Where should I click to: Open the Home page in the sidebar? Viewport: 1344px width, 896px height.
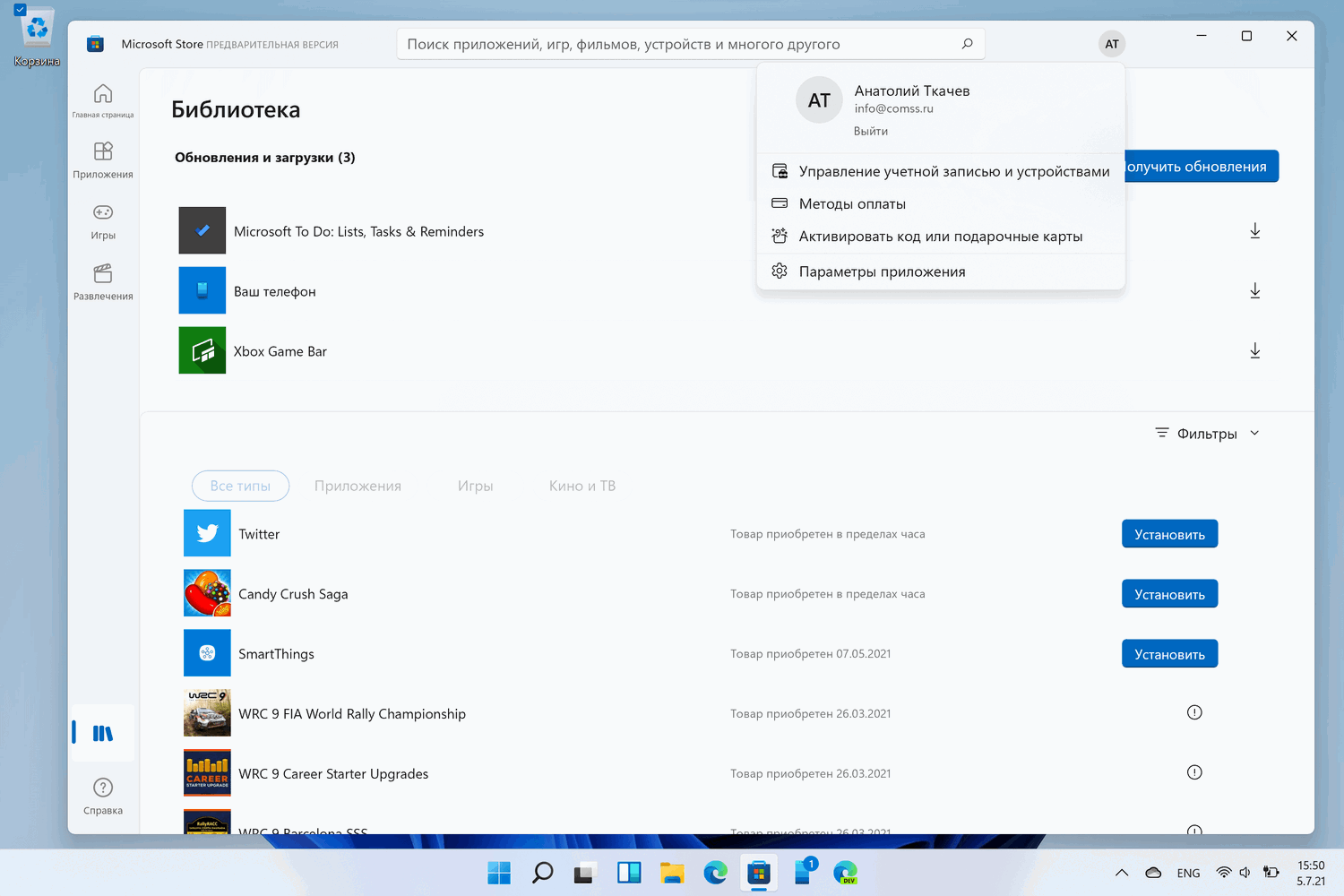pyautogui.click(x=103, y=99)
